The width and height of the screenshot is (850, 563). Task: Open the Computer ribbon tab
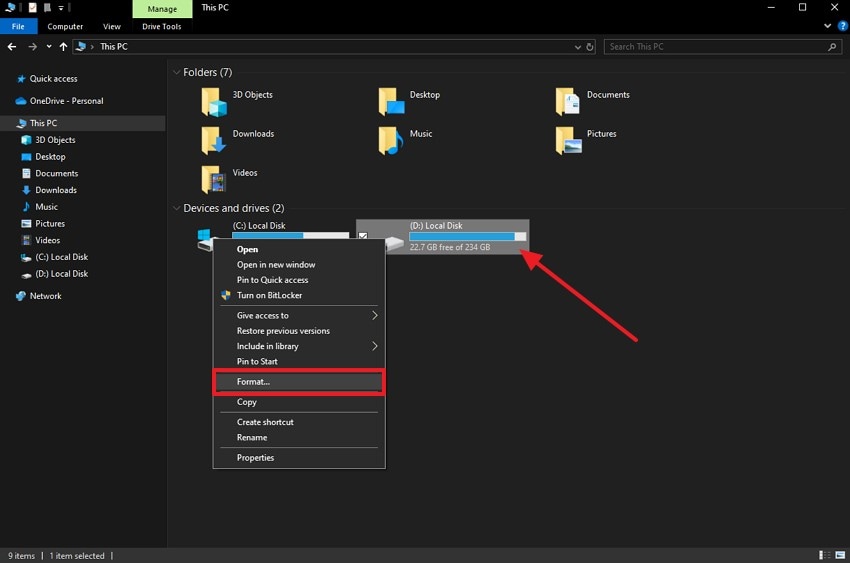tap(65, 27)
